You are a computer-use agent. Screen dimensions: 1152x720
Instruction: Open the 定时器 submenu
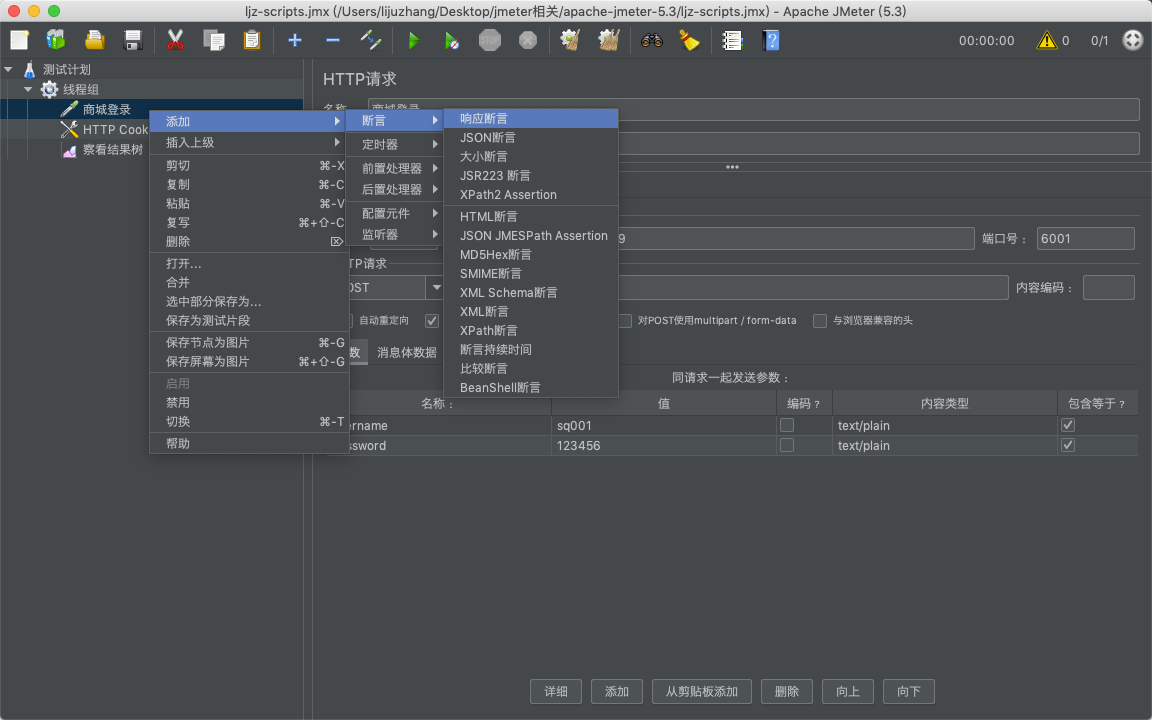point(395,145)
